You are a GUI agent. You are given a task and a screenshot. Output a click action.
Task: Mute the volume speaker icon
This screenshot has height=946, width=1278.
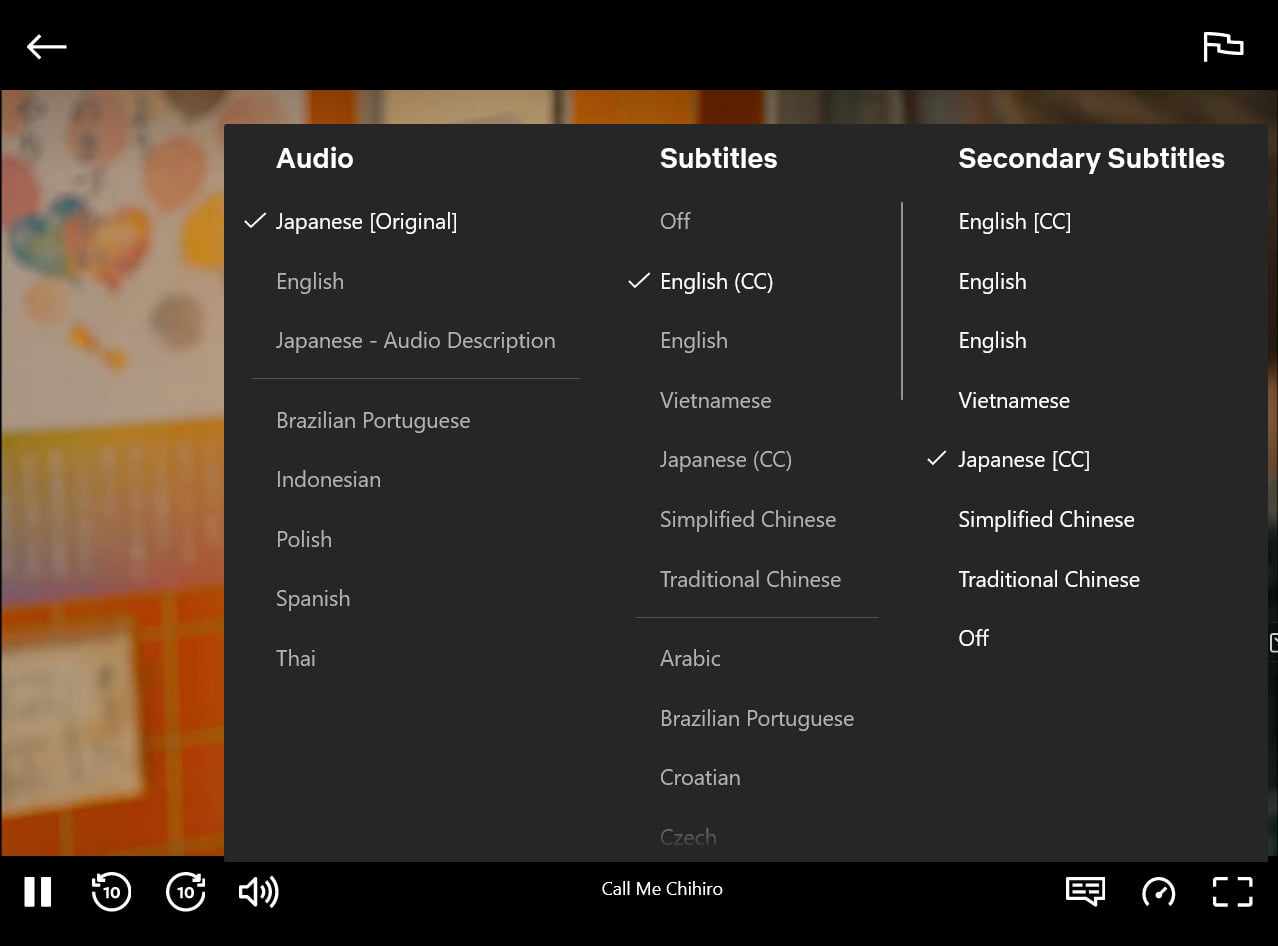[258, 891]
